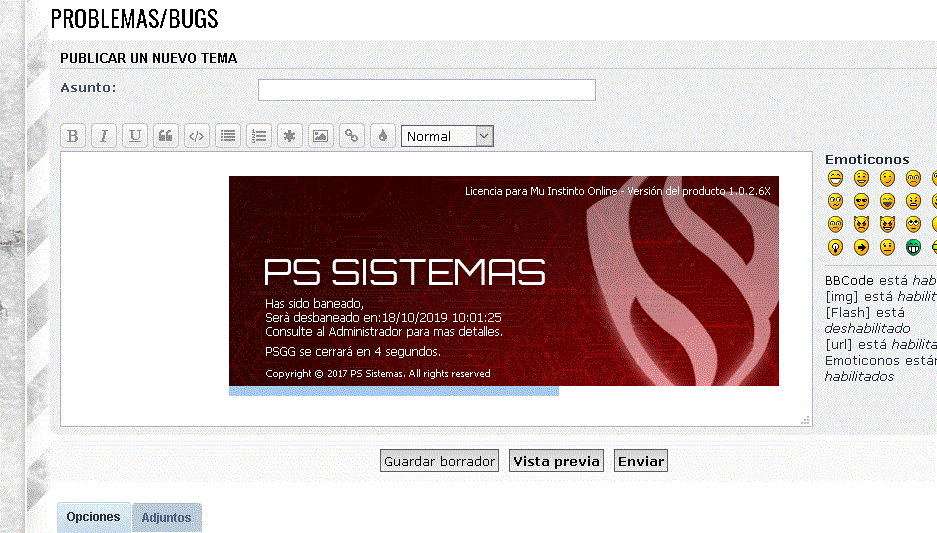Viewport: 937px width, 533px height.
Task: Insert code tag with the code button
Action: click(x=197, y=137)
